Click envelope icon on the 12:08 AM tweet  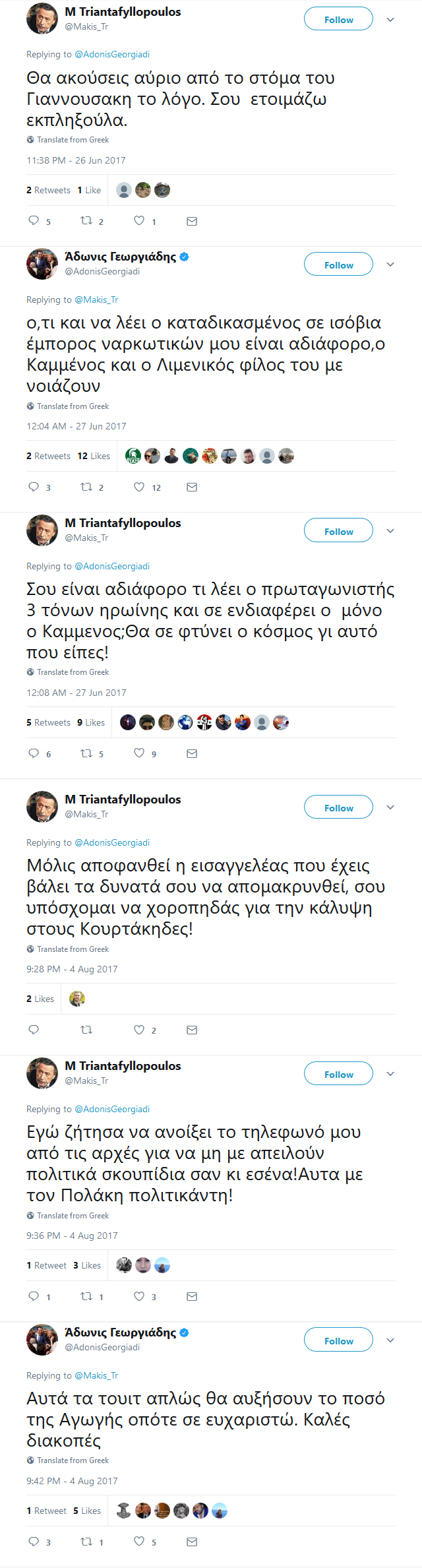click(192, 753)
